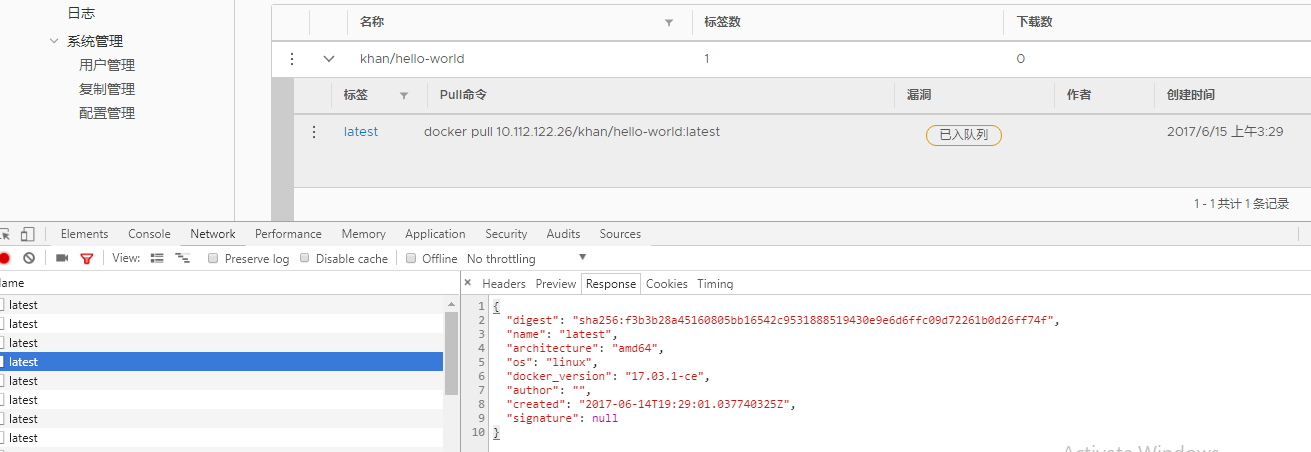Toggle the overview waterfall view icon
The height and width of the screenshot is (452, 1311).
[x=182, y=258]
